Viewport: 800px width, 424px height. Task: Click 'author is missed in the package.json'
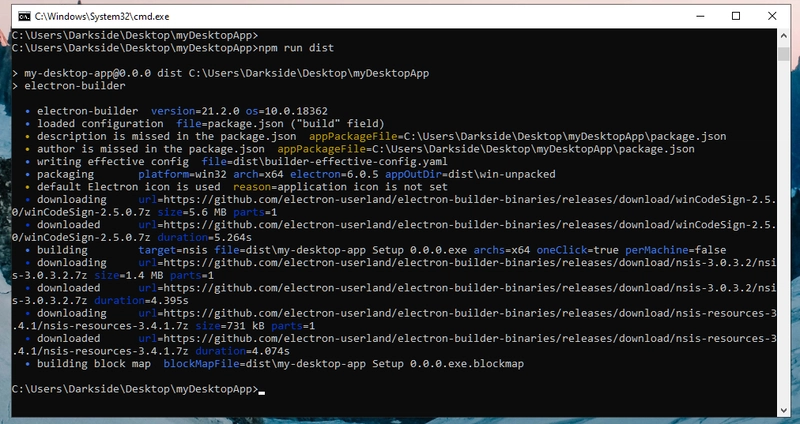151,149
